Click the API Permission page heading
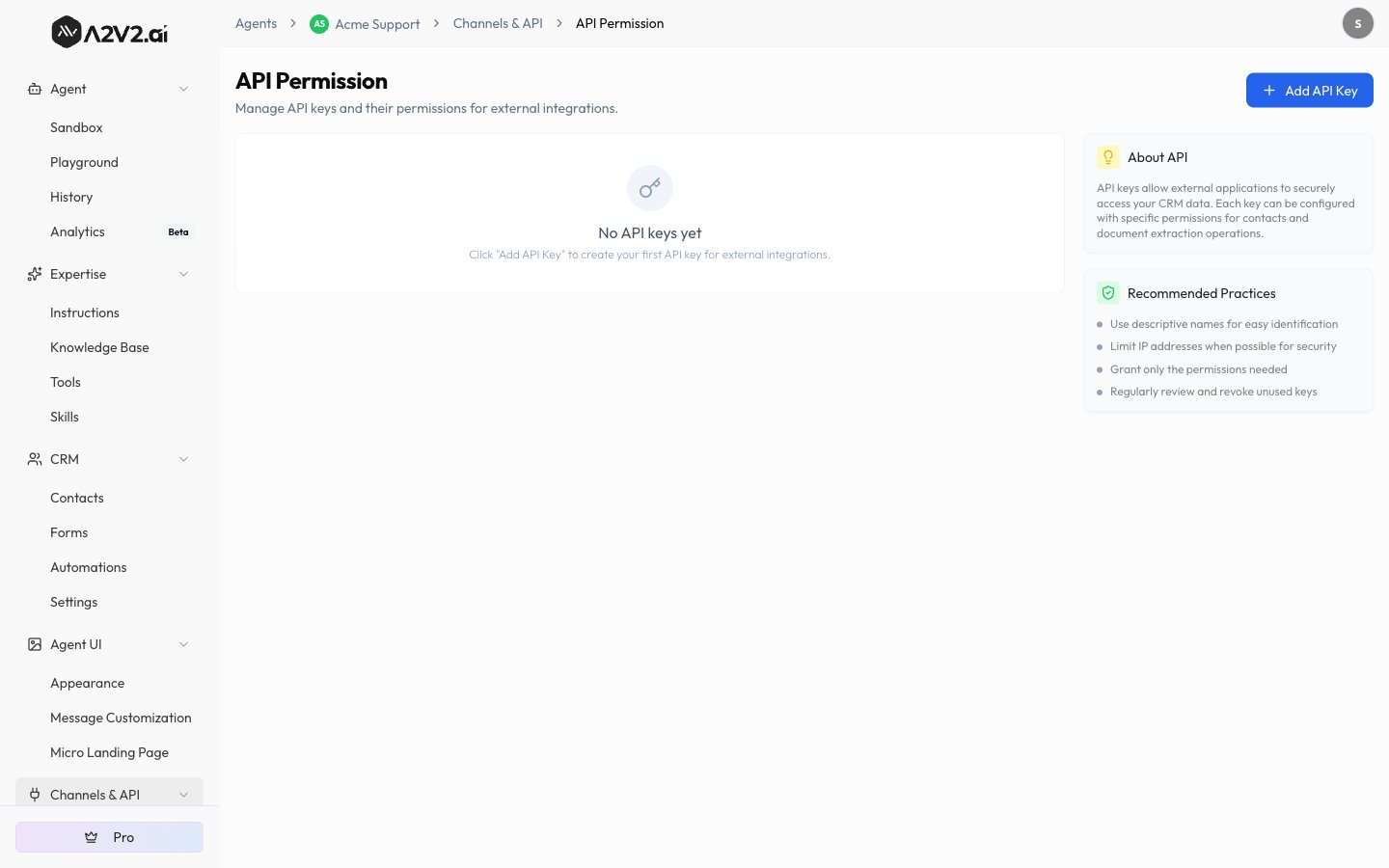Image resolution: width=1389 pixels, height=868 pixels. click(312, 81)
